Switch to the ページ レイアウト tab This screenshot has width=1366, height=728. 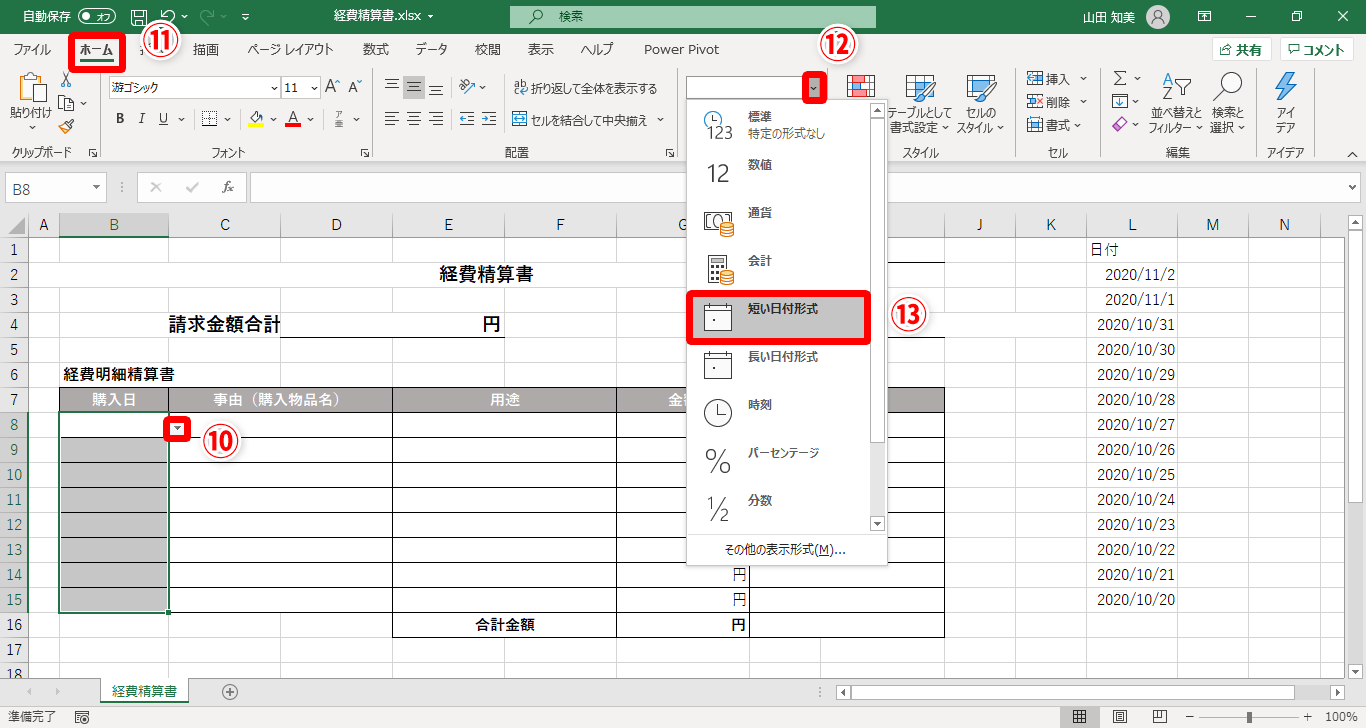pos(290,49)
